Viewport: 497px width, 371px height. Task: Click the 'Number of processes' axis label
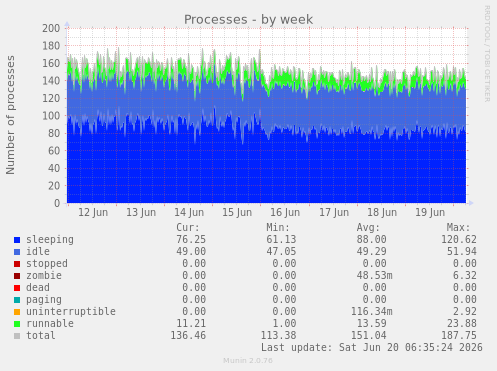click(x=11, y=115)
